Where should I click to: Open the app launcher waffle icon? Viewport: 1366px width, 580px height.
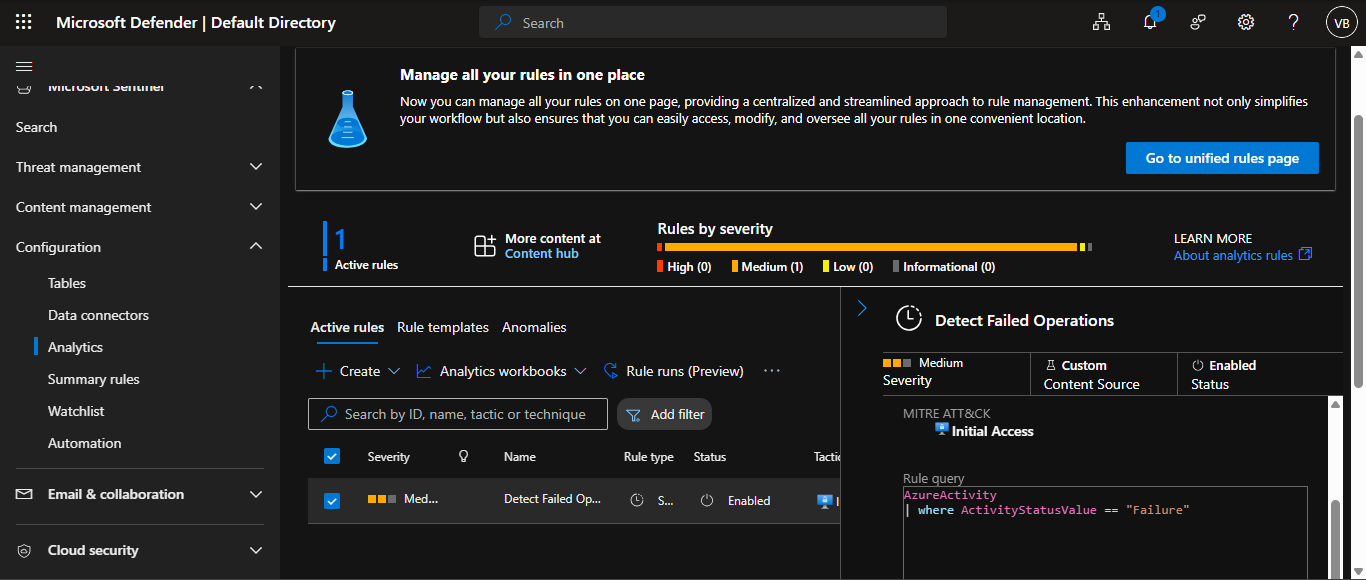click(24, 22)
